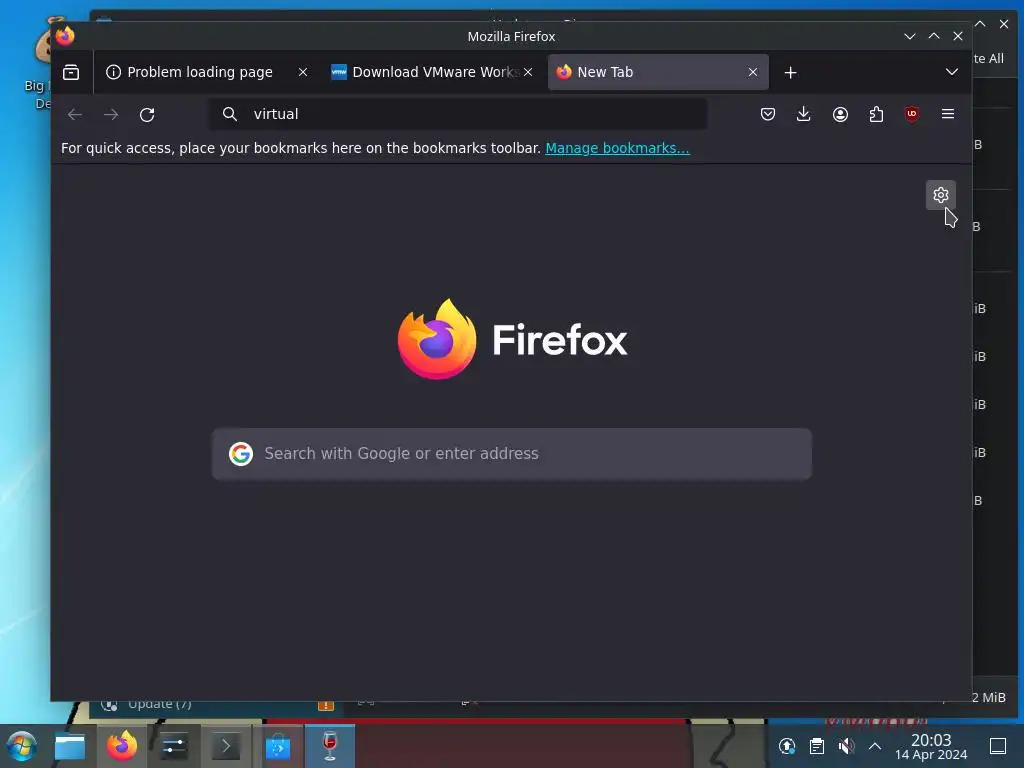Minimize the Mozilla Firefox window

coord(910,37)
